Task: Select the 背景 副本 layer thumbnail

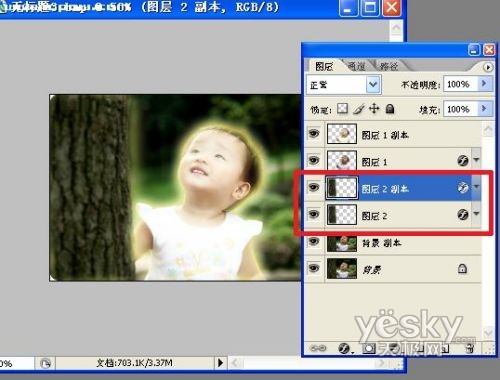Action: tap(342, 243)
